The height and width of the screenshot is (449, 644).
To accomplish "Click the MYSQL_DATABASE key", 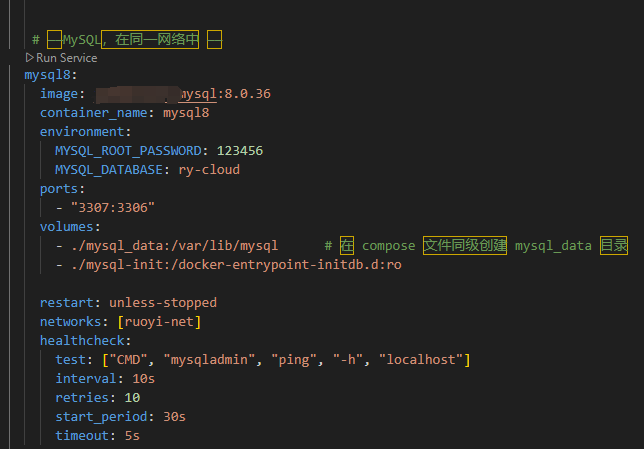I will [x=109, y=170].
